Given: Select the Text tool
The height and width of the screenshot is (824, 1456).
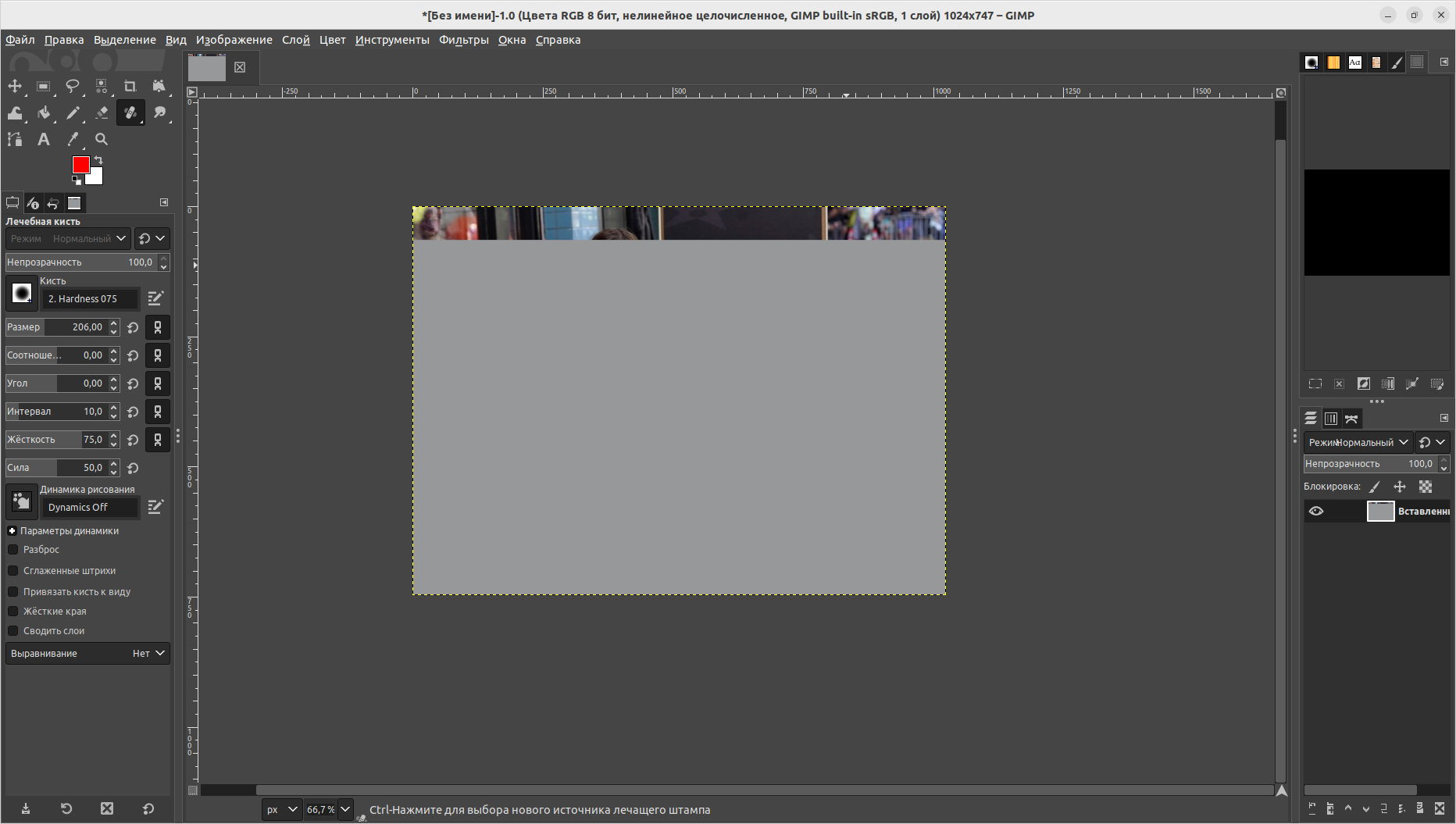Looking at the screenshot, I should pyautogui.click(x=44, y=139).
